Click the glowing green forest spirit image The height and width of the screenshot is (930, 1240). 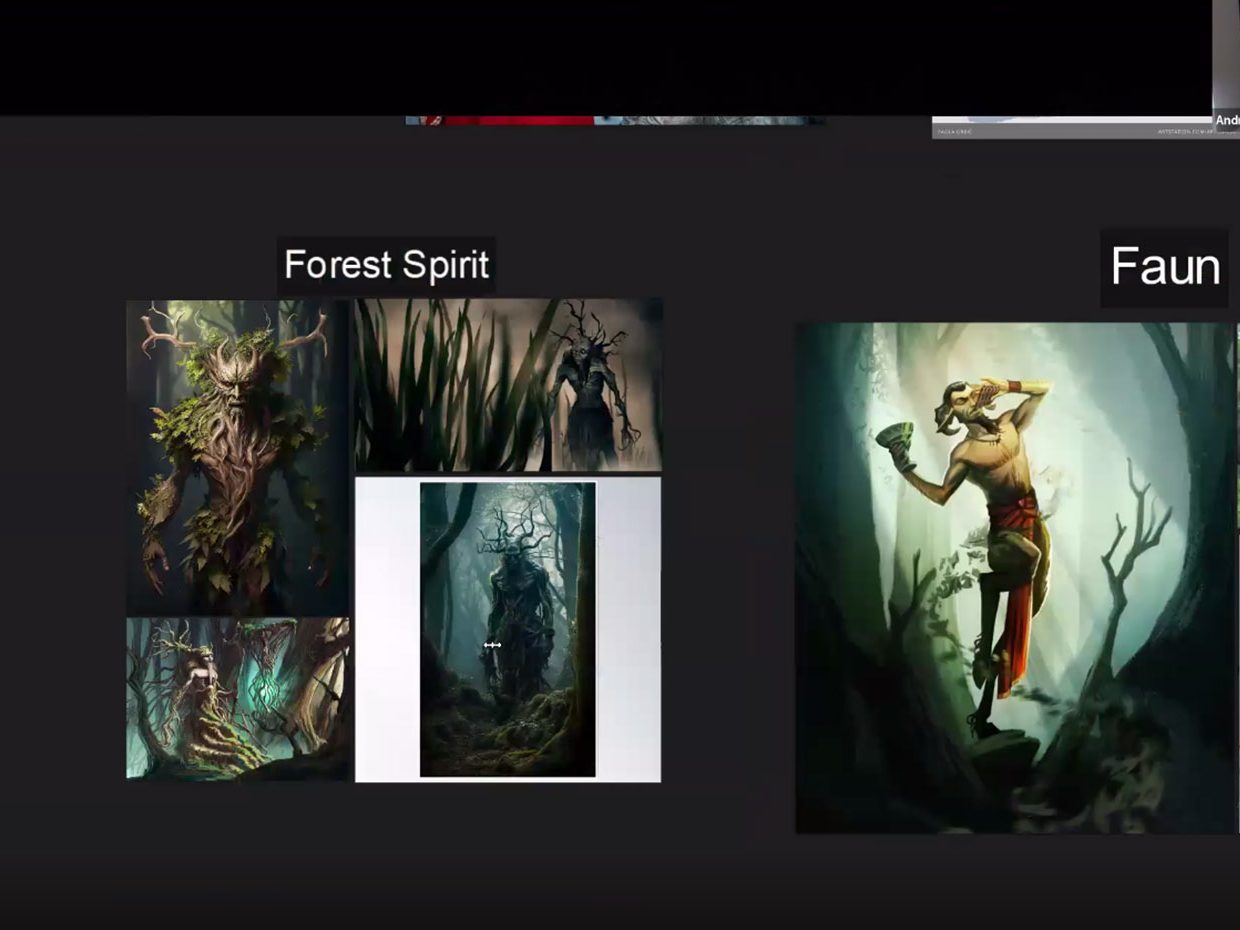(x=237, y=698)
